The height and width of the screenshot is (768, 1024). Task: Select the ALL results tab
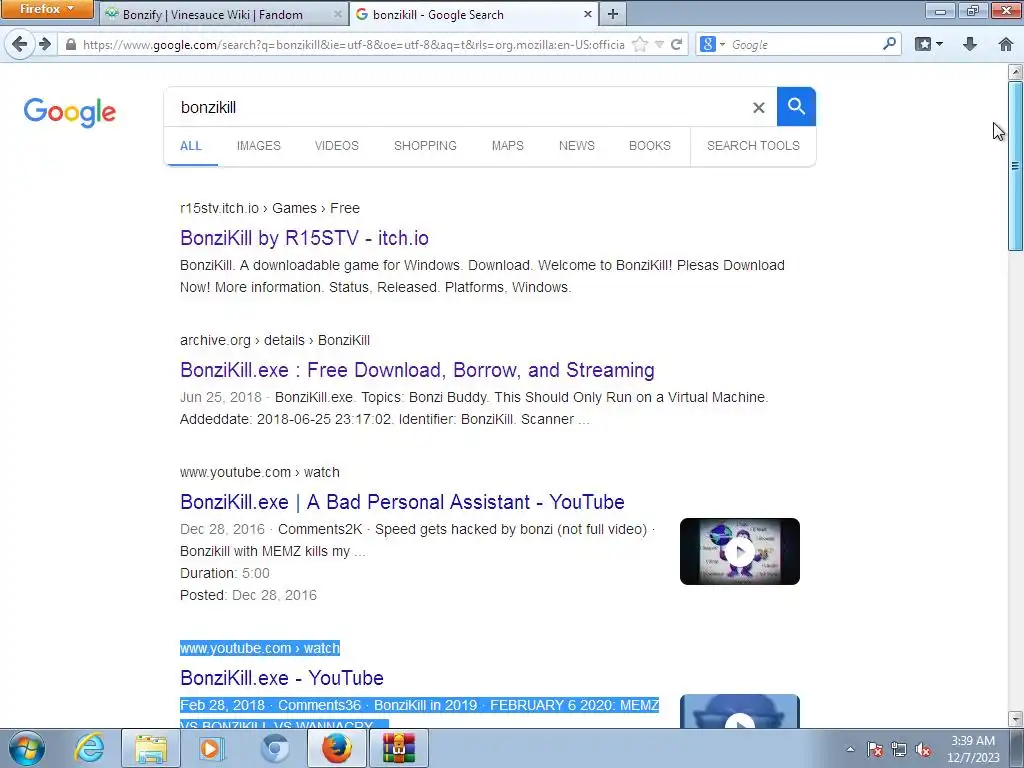click(191, 146)
